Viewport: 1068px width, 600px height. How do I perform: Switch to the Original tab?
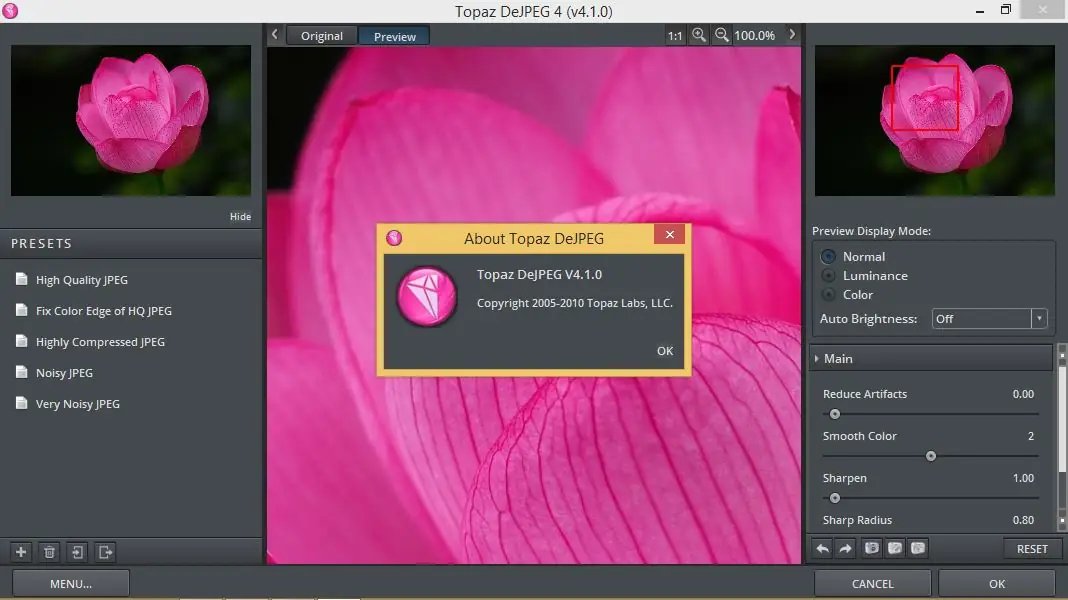pyautogui.click(x=321, y=36)
